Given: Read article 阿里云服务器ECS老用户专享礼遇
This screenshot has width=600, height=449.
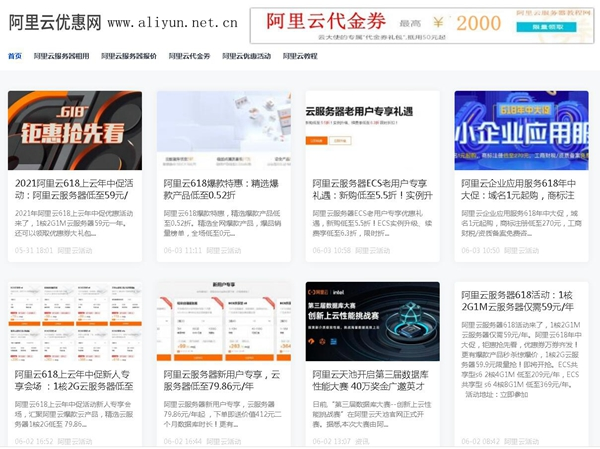Looking at the screenshot, I should coord(372,190).
